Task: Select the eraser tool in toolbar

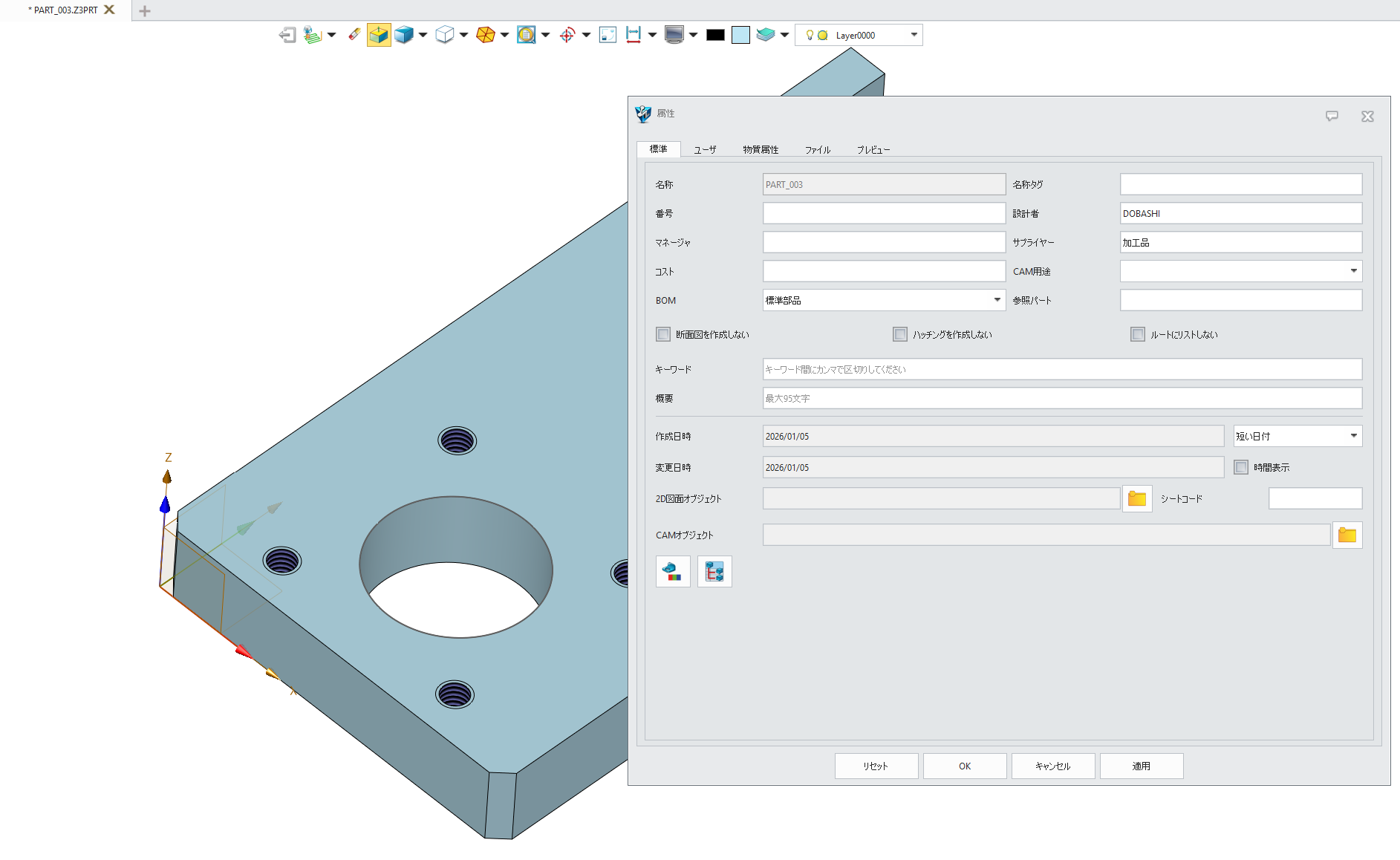Action: [x=354, y=35]
